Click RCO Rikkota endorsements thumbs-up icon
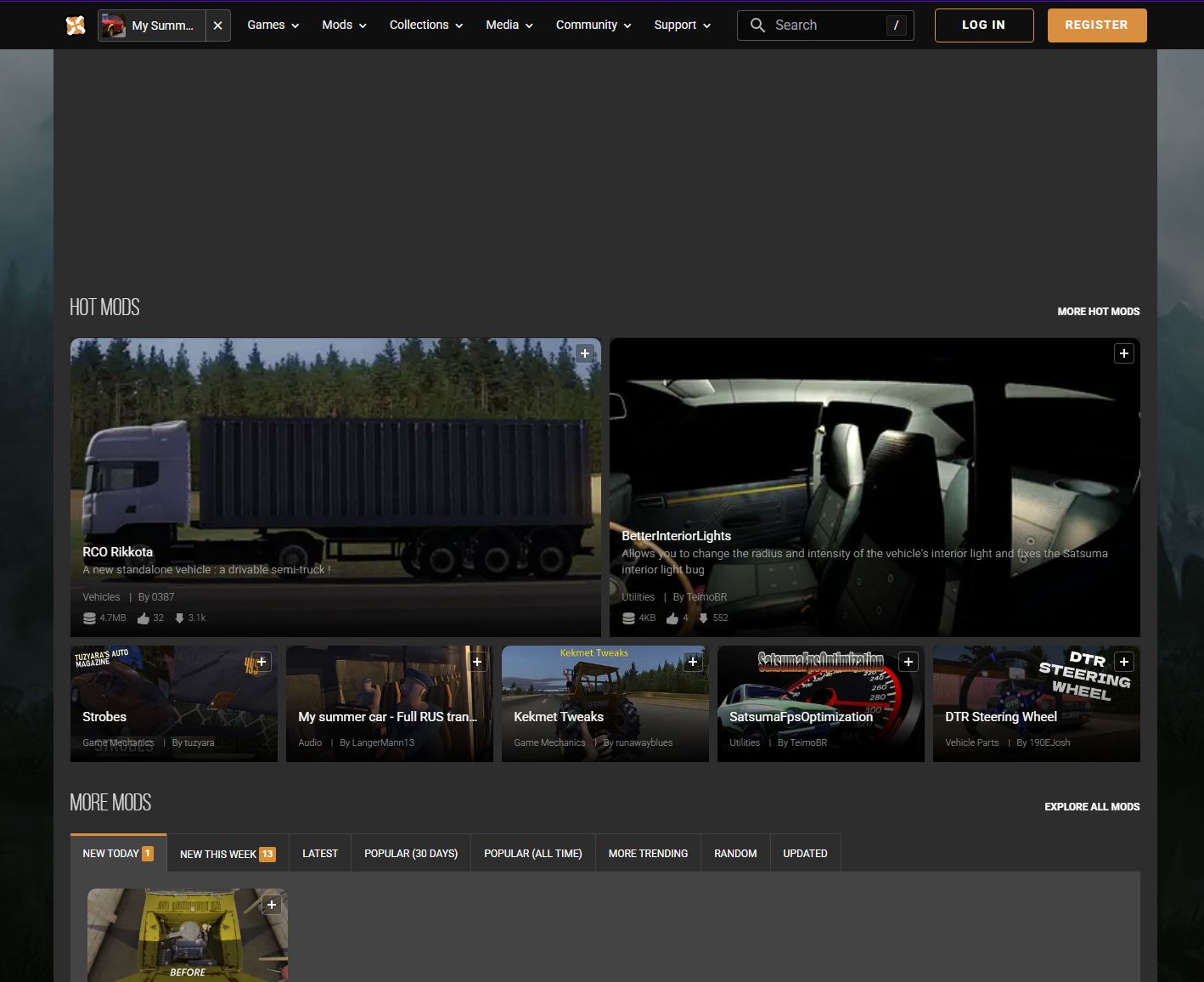Image resolution: width=1204 pixels, height=982 pixels. (143, 618)
